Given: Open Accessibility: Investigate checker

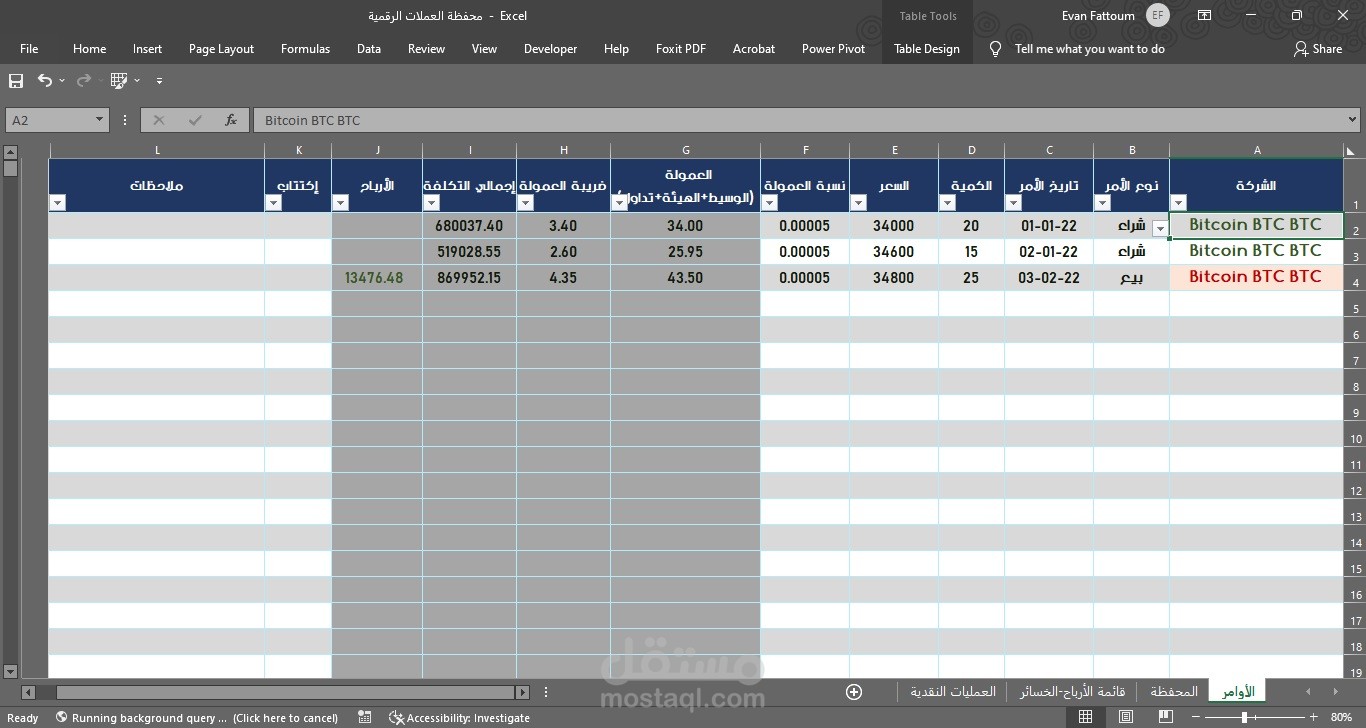Looking at the screenshot, I should 460,717.
